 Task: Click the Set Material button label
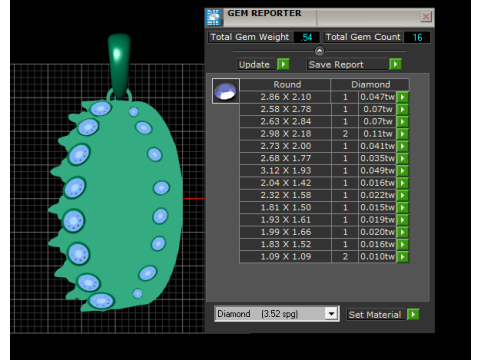pyautogui.click(x=376, y=314)
